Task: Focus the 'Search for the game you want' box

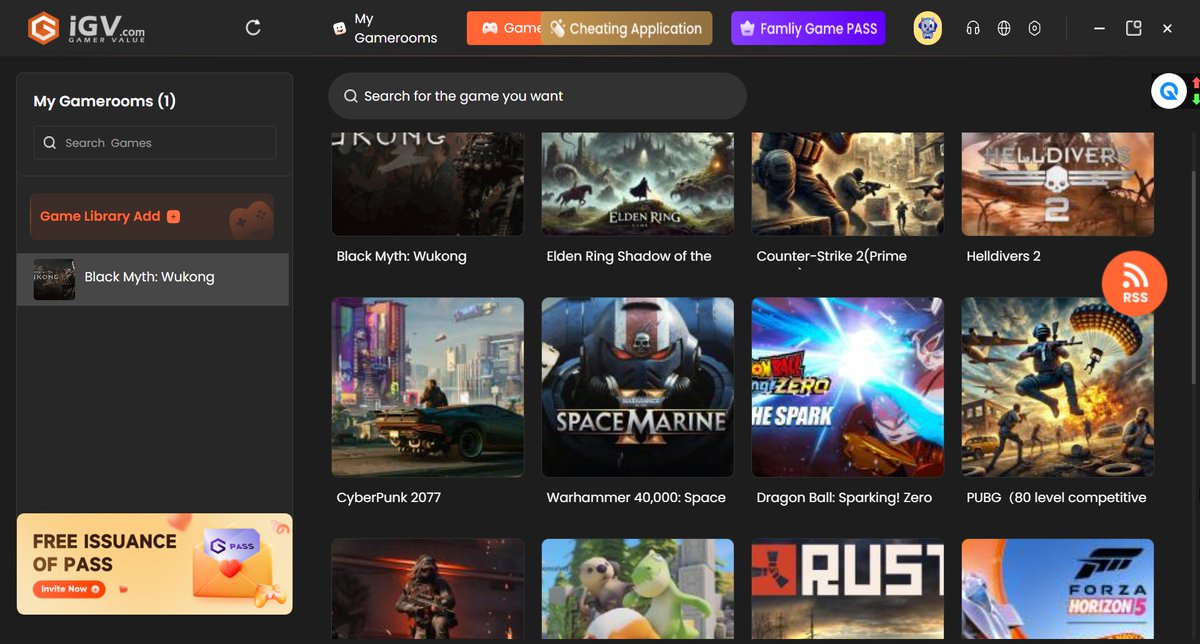Action: click(537, 96)
